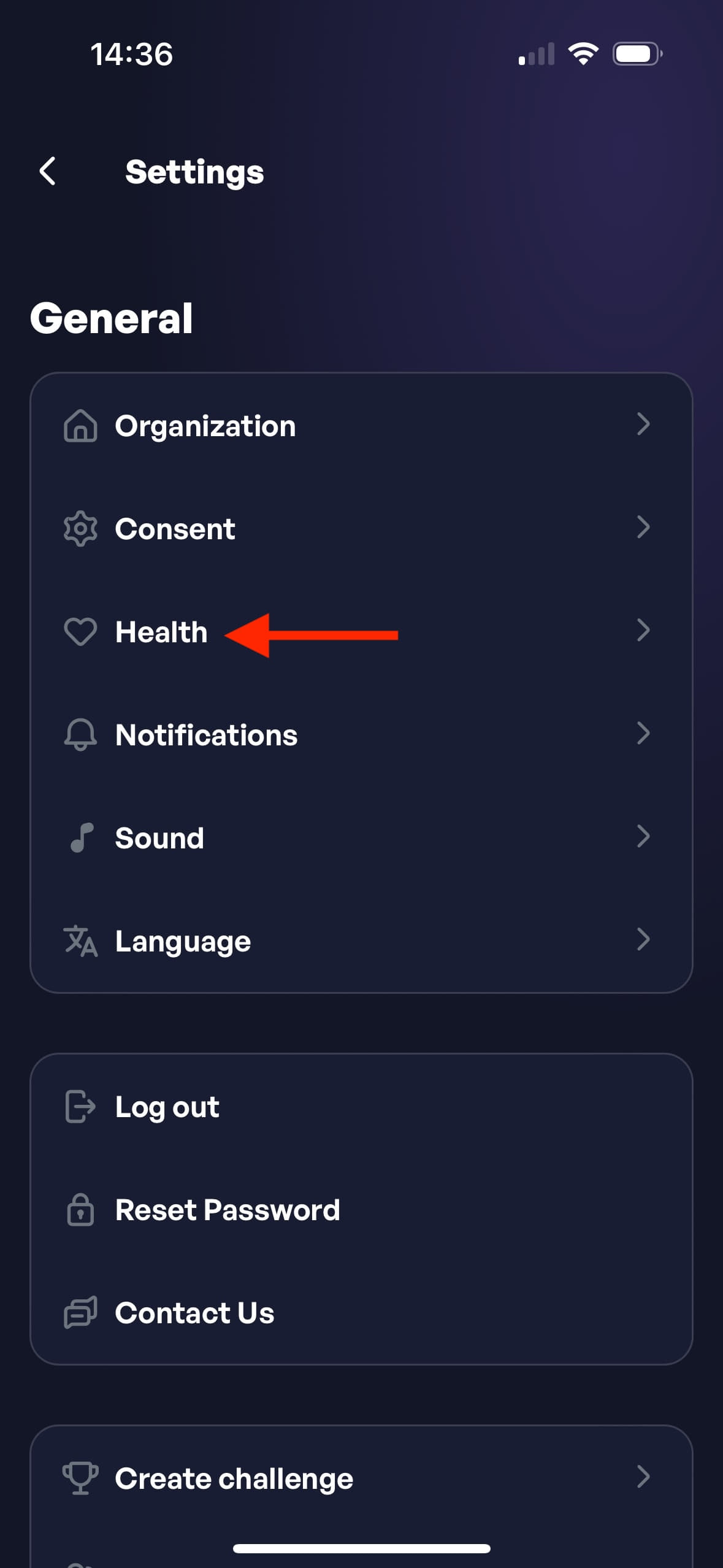723x1568 pixels.
Task: Tap the Contact Us chat icon
Action: 80,1313
